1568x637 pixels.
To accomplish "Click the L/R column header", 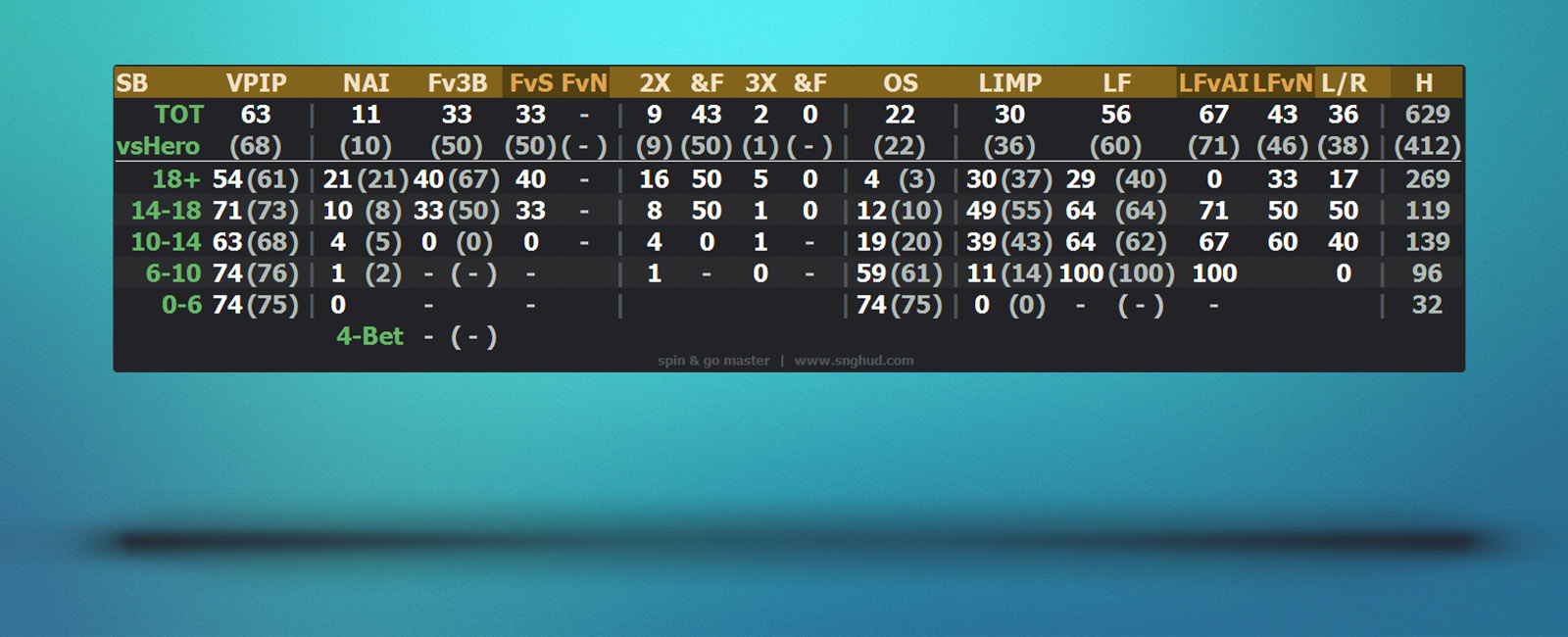I will [1344, 83].
